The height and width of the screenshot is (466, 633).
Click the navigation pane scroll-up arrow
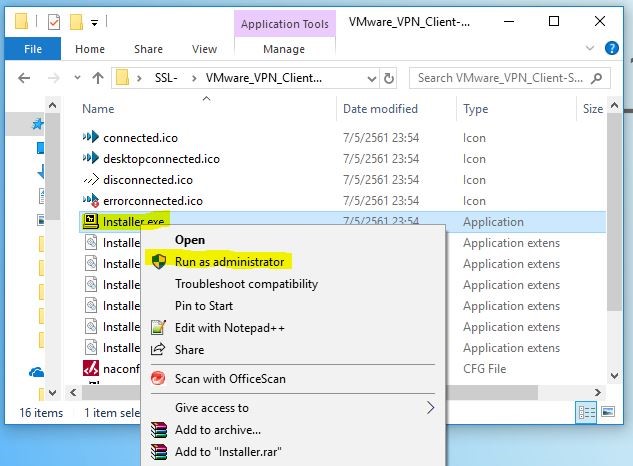pos(52,106)
